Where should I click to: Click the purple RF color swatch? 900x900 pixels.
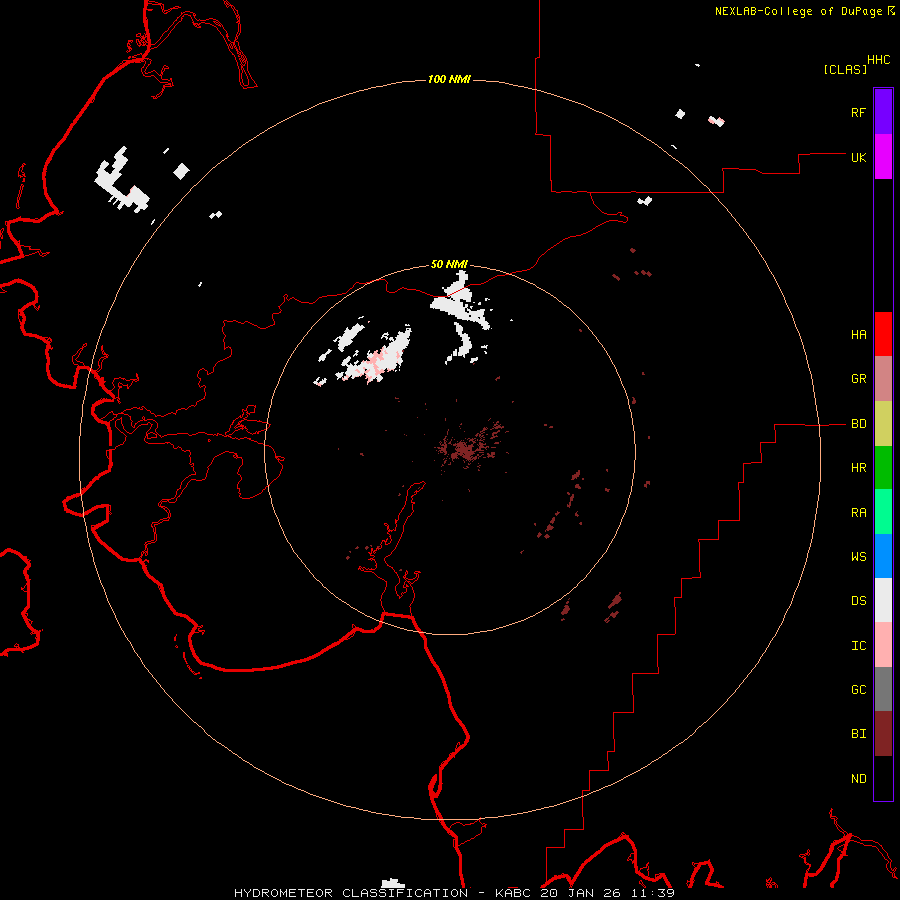(x=883, y=112)
